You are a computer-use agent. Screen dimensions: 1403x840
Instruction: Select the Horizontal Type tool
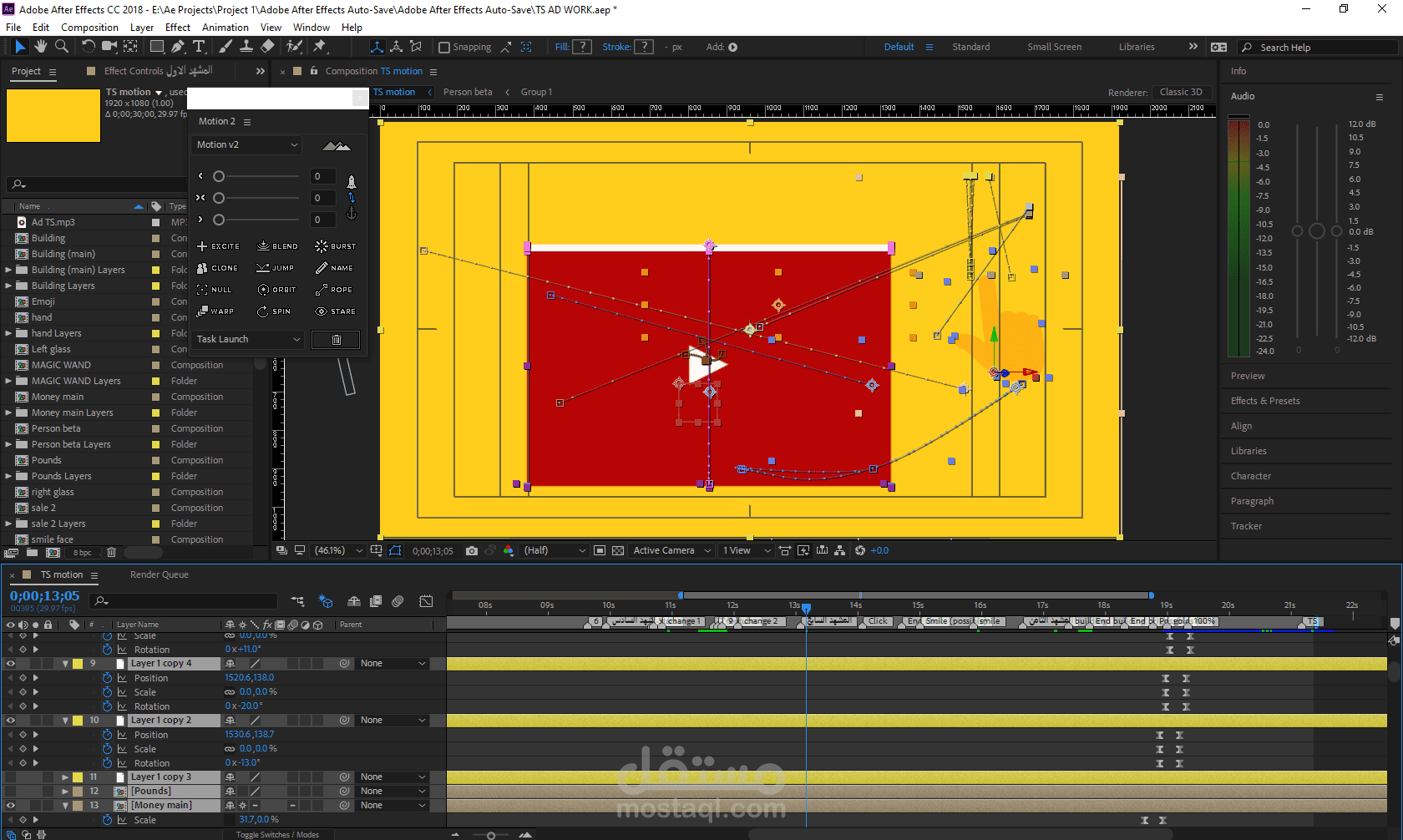point(199,47)
